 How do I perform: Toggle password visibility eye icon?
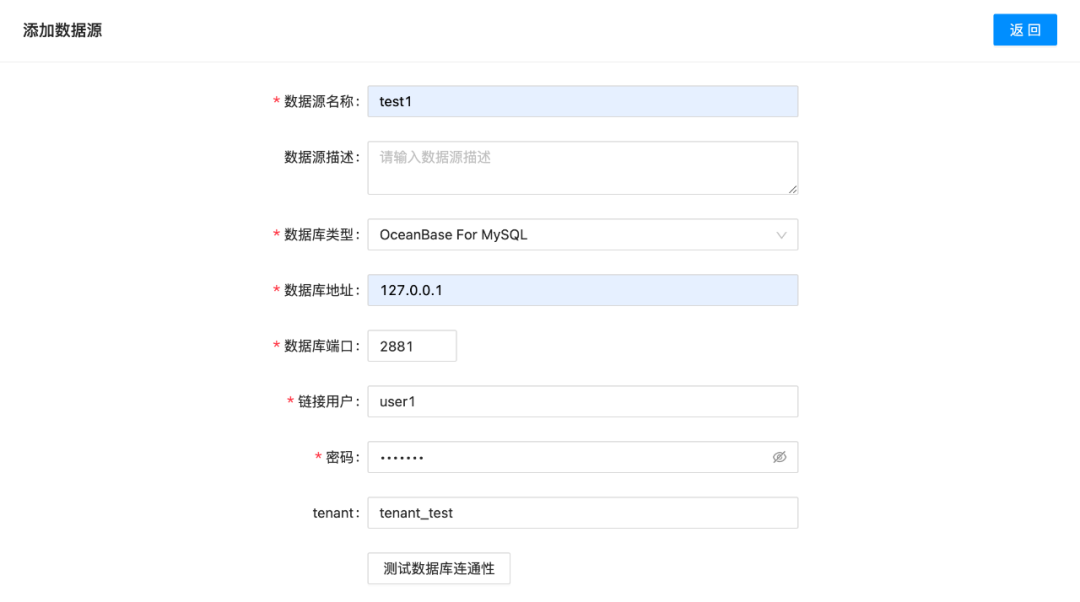coord(779,457)
